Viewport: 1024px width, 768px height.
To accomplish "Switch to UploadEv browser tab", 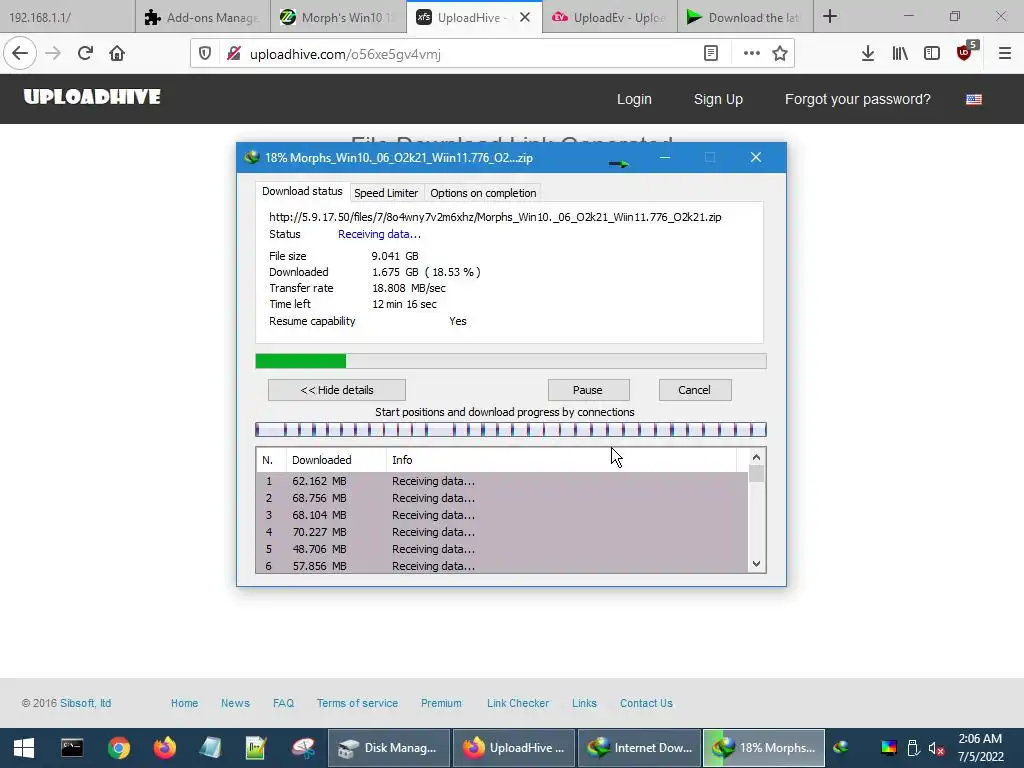I will point(609,17).
